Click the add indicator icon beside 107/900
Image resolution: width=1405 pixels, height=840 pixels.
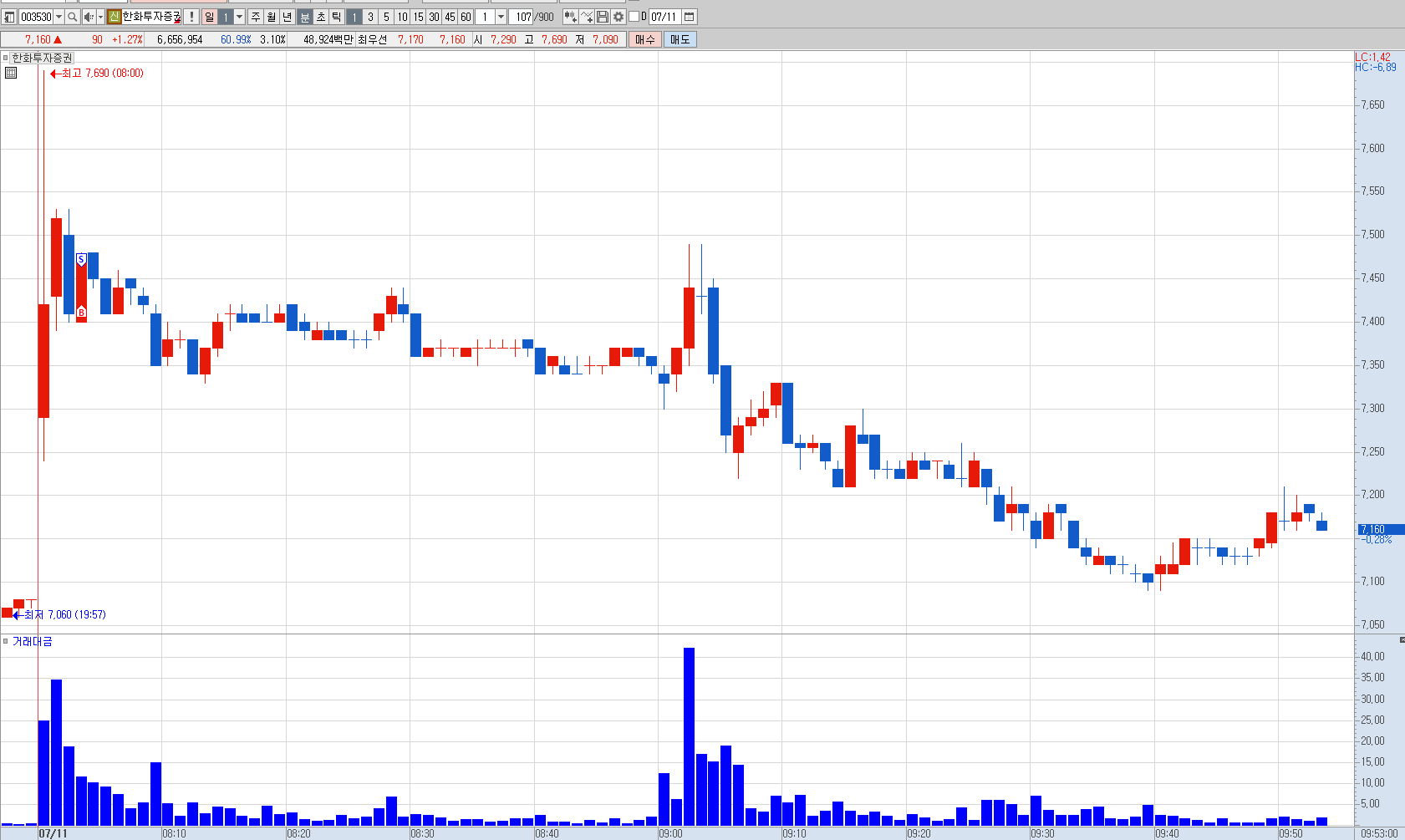click(x=571, y=17)
